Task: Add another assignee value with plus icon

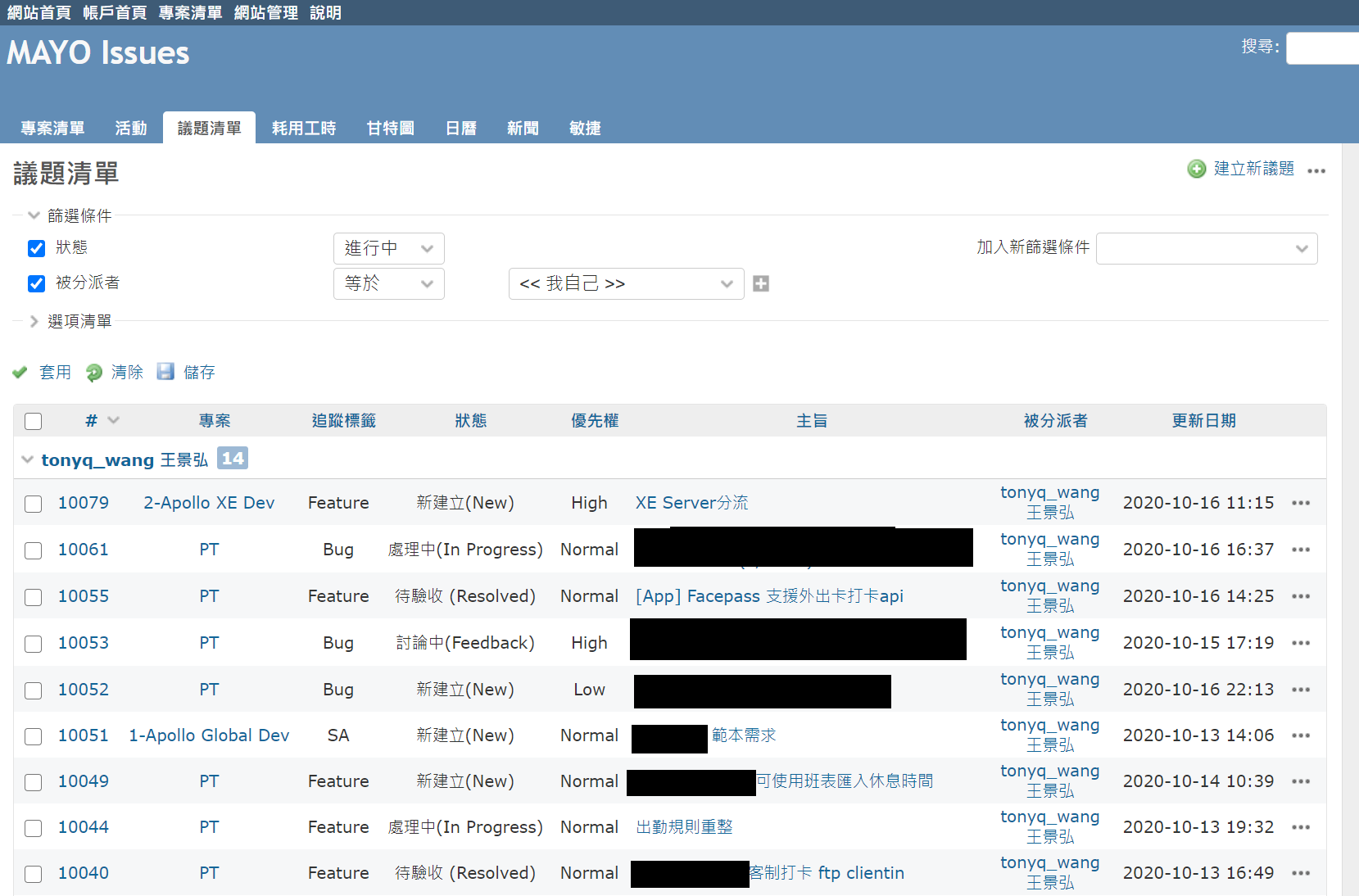Action: tap(761, 283)
